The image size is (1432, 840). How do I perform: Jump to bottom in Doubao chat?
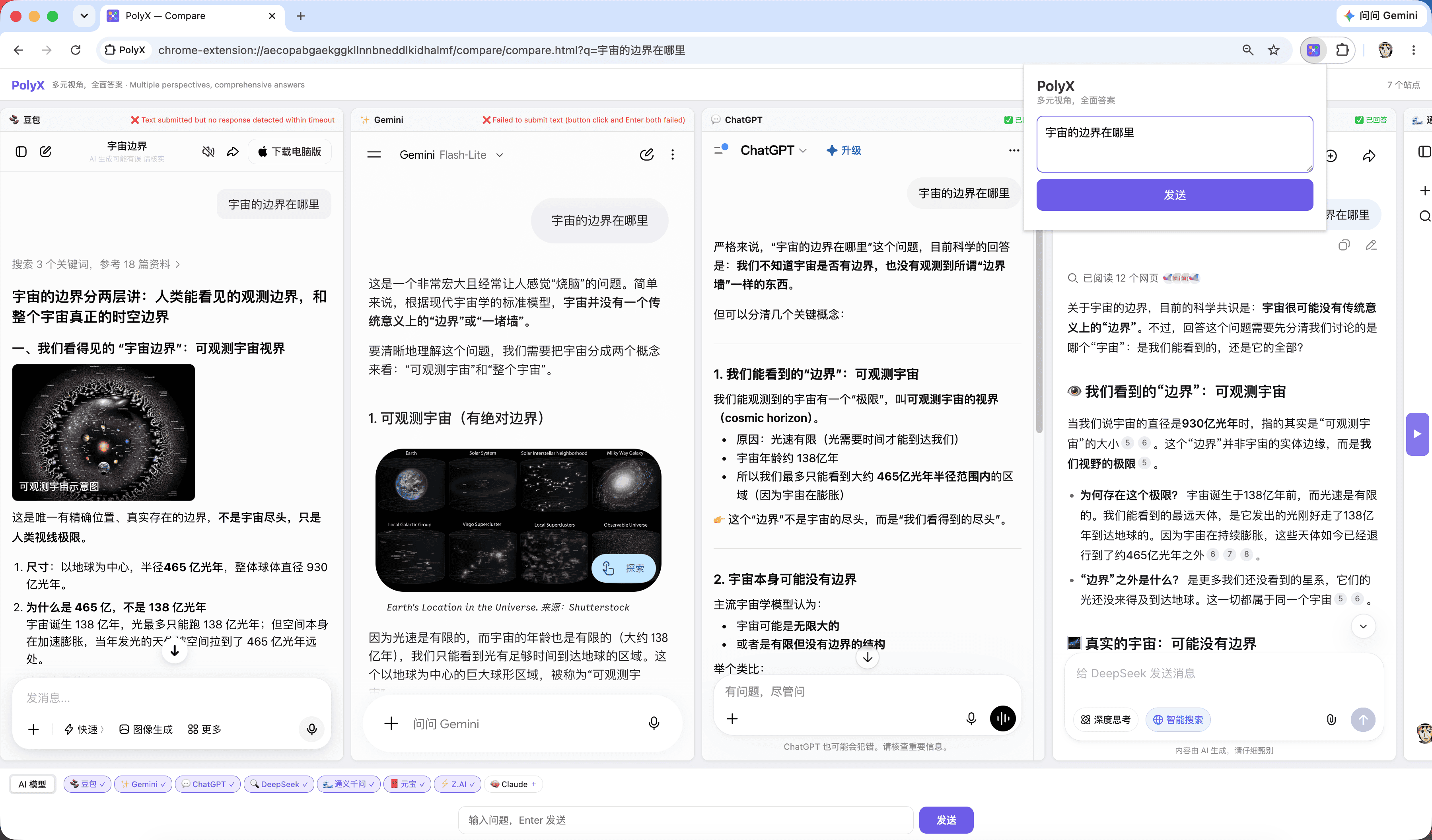(175, 651)
